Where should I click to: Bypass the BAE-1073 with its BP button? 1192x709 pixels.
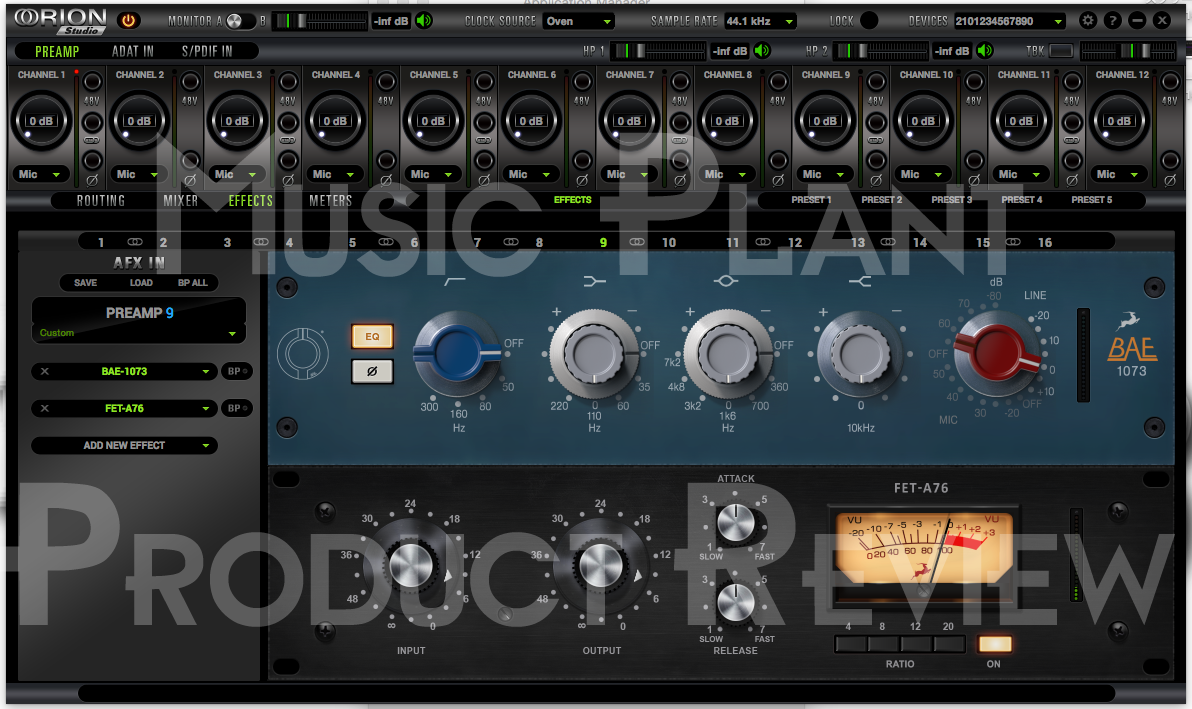[236, 372]
